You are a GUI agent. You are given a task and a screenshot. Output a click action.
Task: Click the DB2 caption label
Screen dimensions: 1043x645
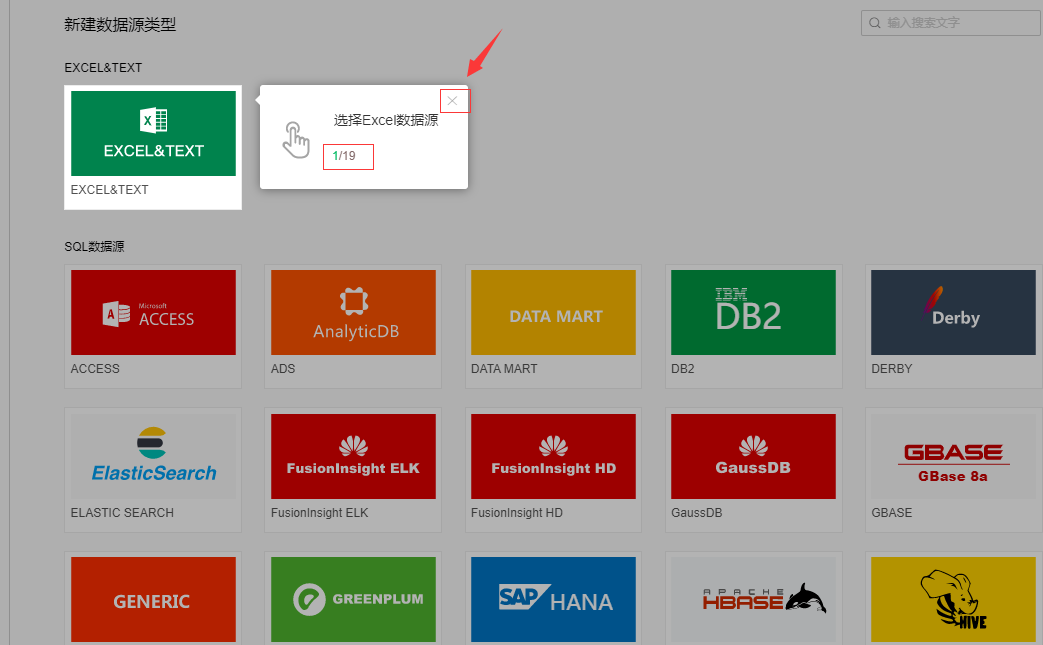coord(682,368)
